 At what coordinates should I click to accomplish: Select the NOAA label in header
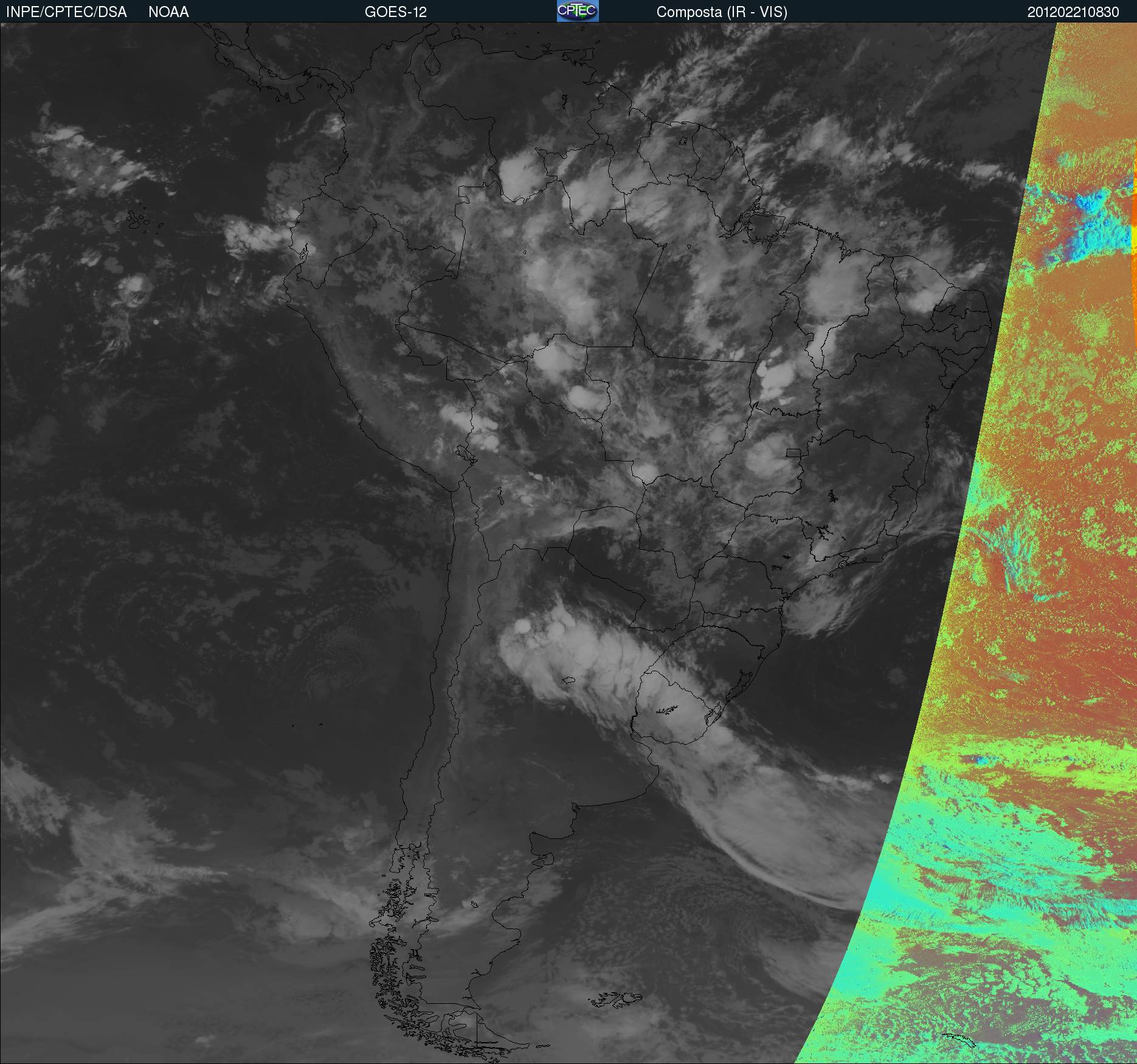pyautogui.click(x=168, y=12)
